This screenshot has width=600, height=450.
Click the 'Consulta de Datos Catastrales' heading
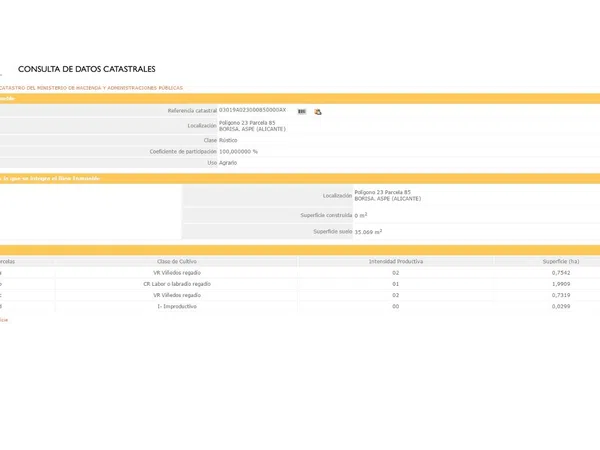pos(87,69)
